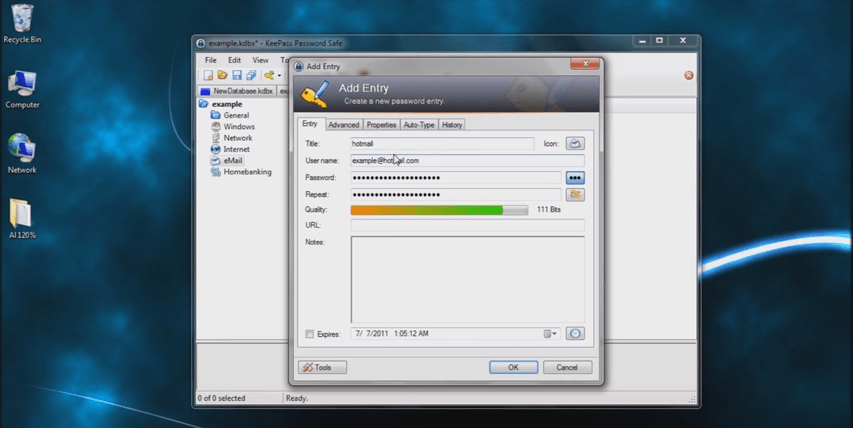Open the password generator key button
The image size is (853, 428).
(575, 195)
